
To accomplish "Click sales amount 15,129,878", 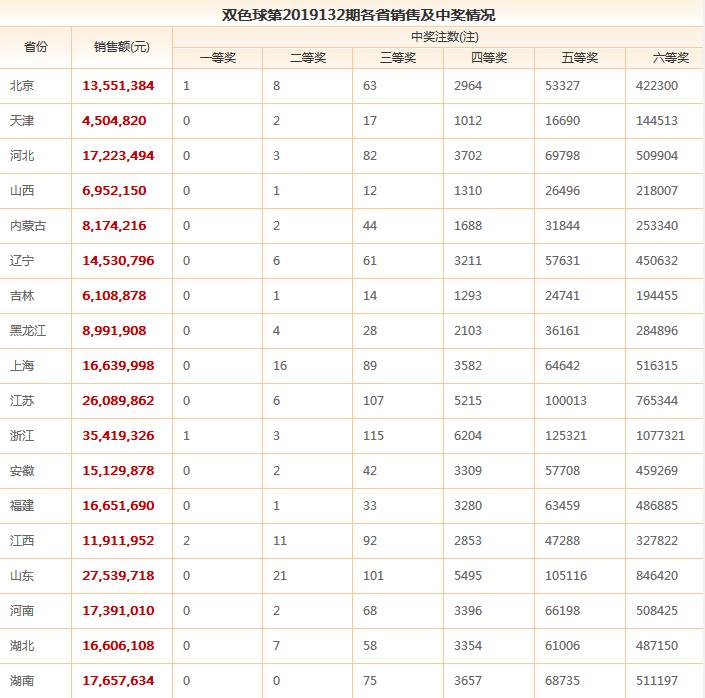I will 118,470.
